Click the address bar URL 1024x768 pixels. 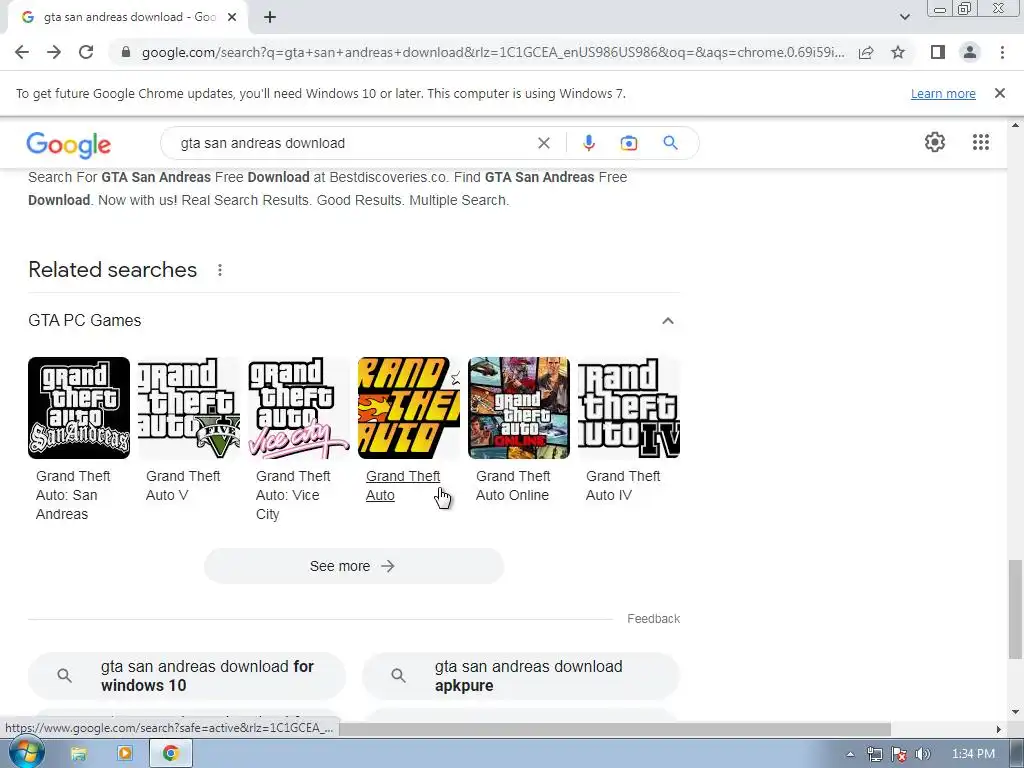[492, 52]
